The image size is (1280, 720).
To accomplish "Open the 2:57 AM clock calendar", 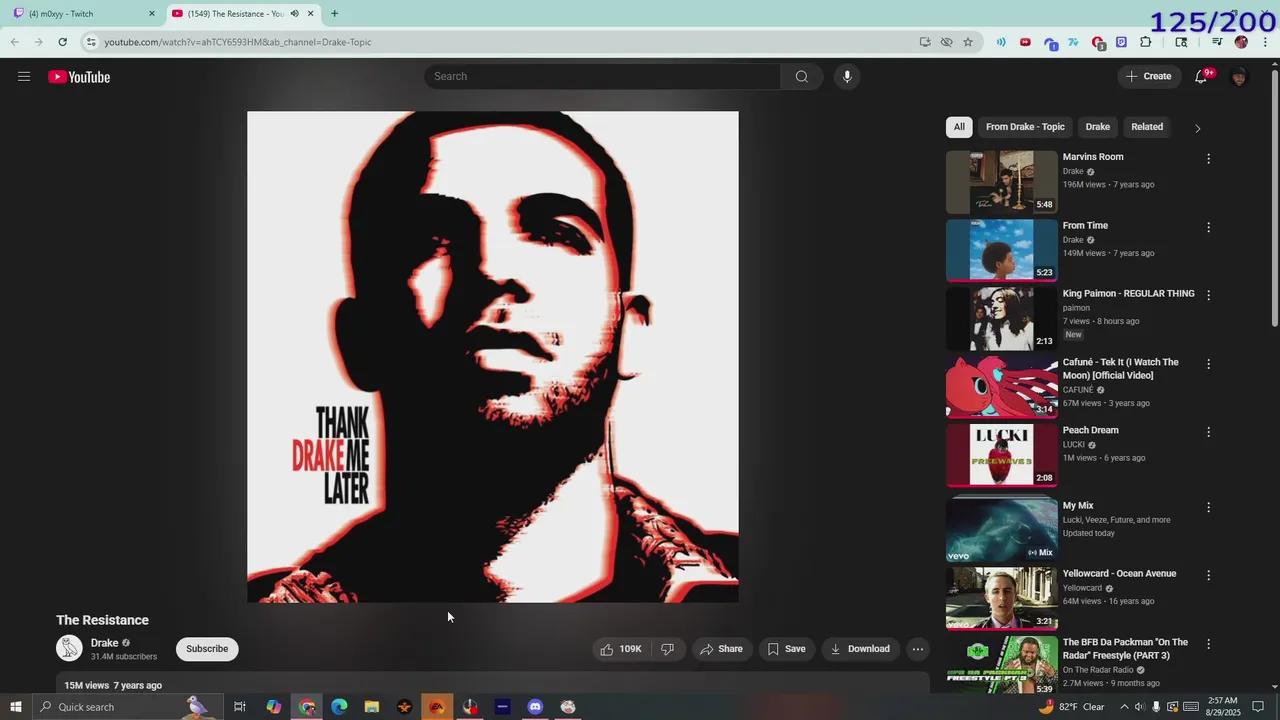I will tap(1223, 707).
